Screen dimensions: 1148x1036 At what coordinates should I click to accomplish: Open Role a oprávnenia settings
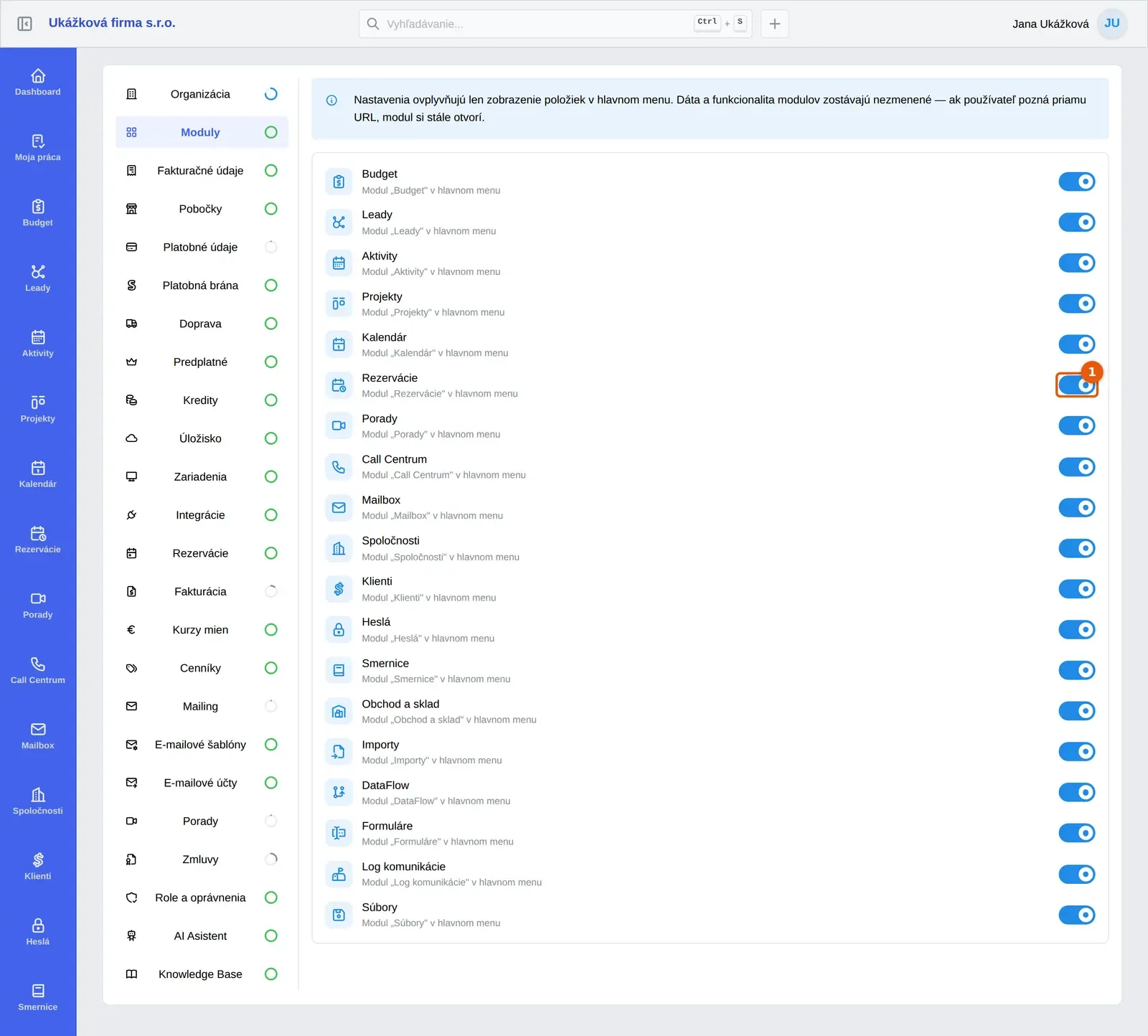point(202,898)
